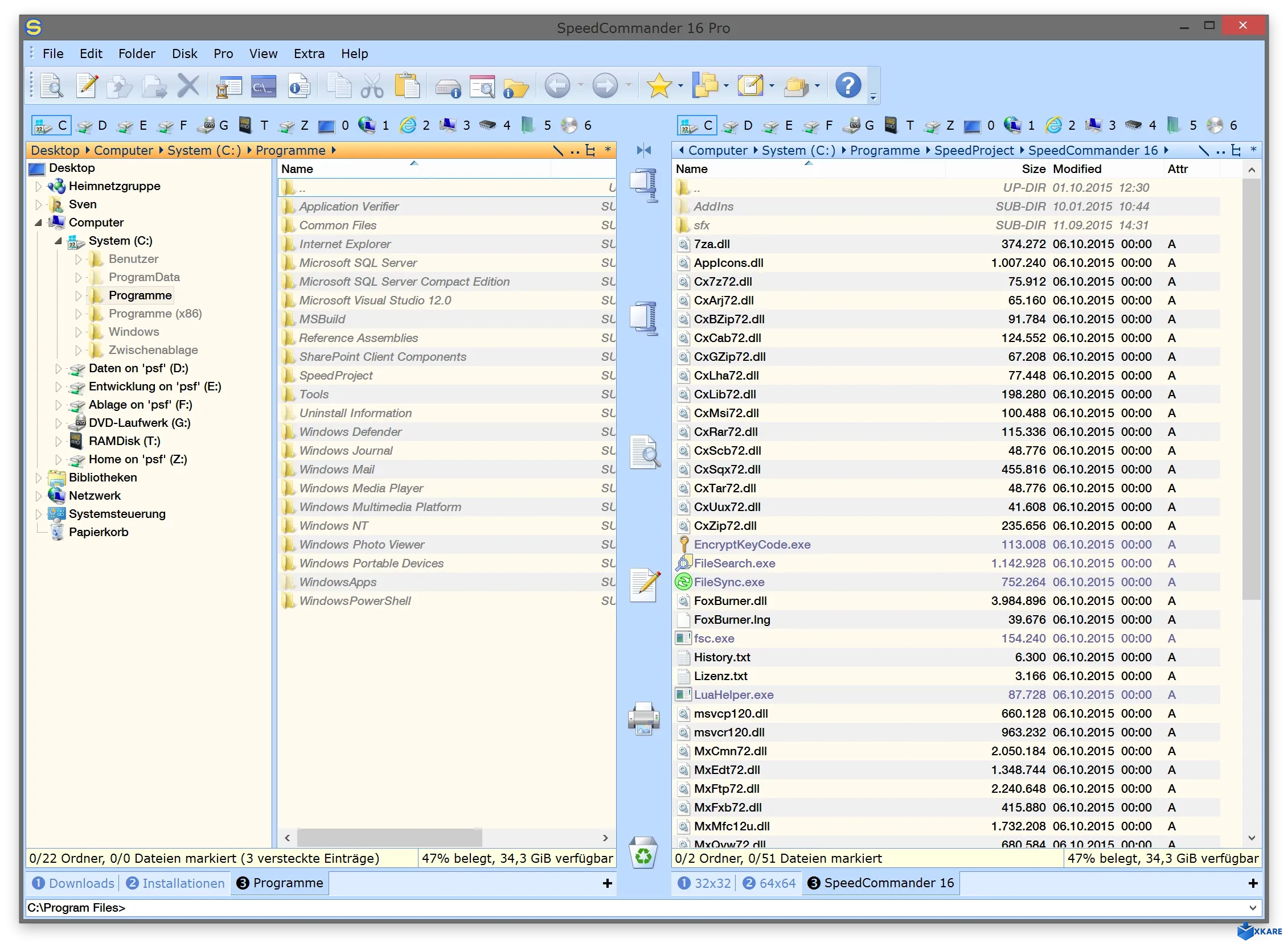The width and height of the screenshot is (1288, 947).
Task: Collapse the System (C:) tree node
Action: [x=59, y=241]
